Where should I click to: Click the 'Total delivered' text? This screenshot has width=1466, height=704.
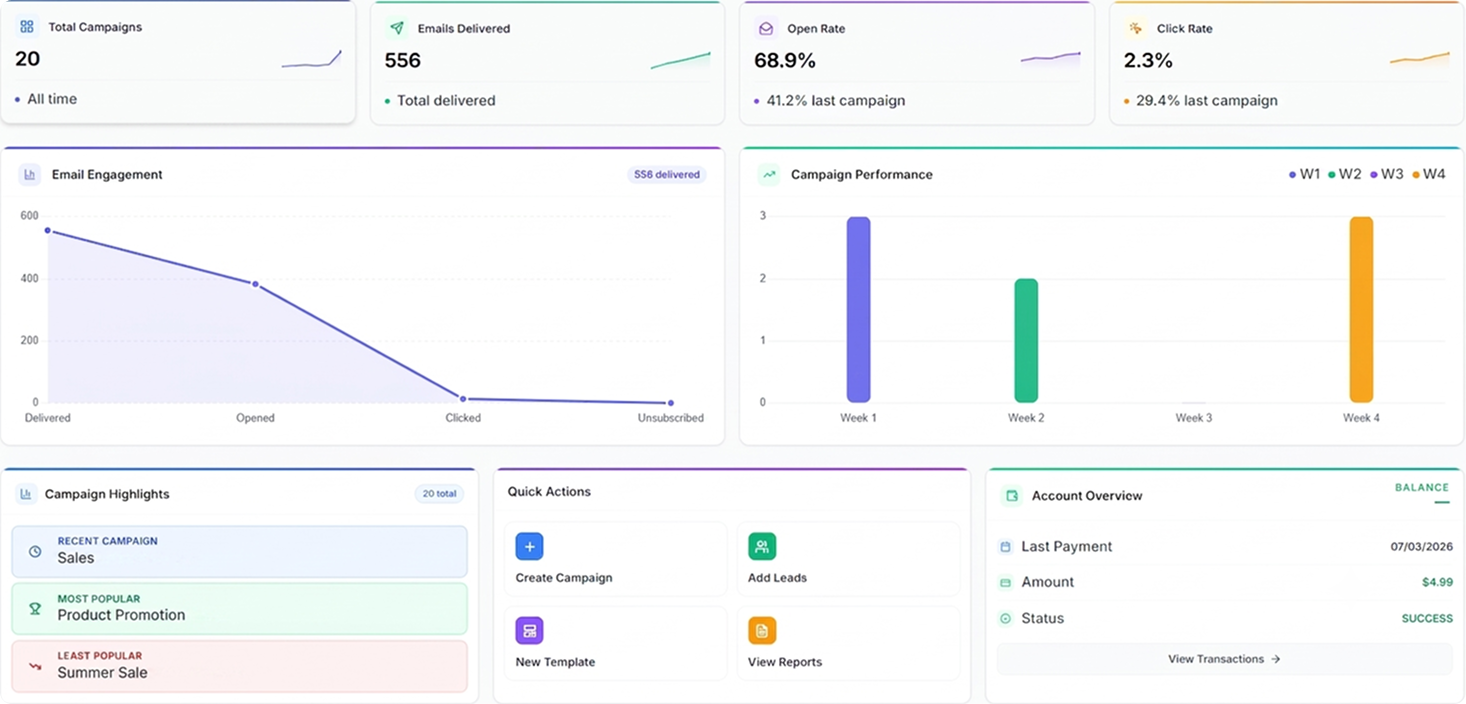446,100
